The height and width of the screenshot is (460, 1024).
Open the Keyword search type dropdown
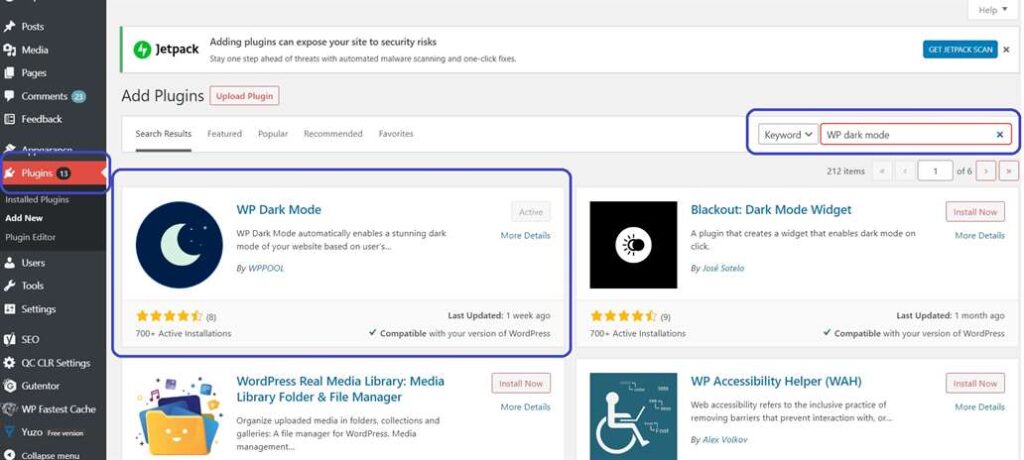pyautogui.click(x=788, y=135)
